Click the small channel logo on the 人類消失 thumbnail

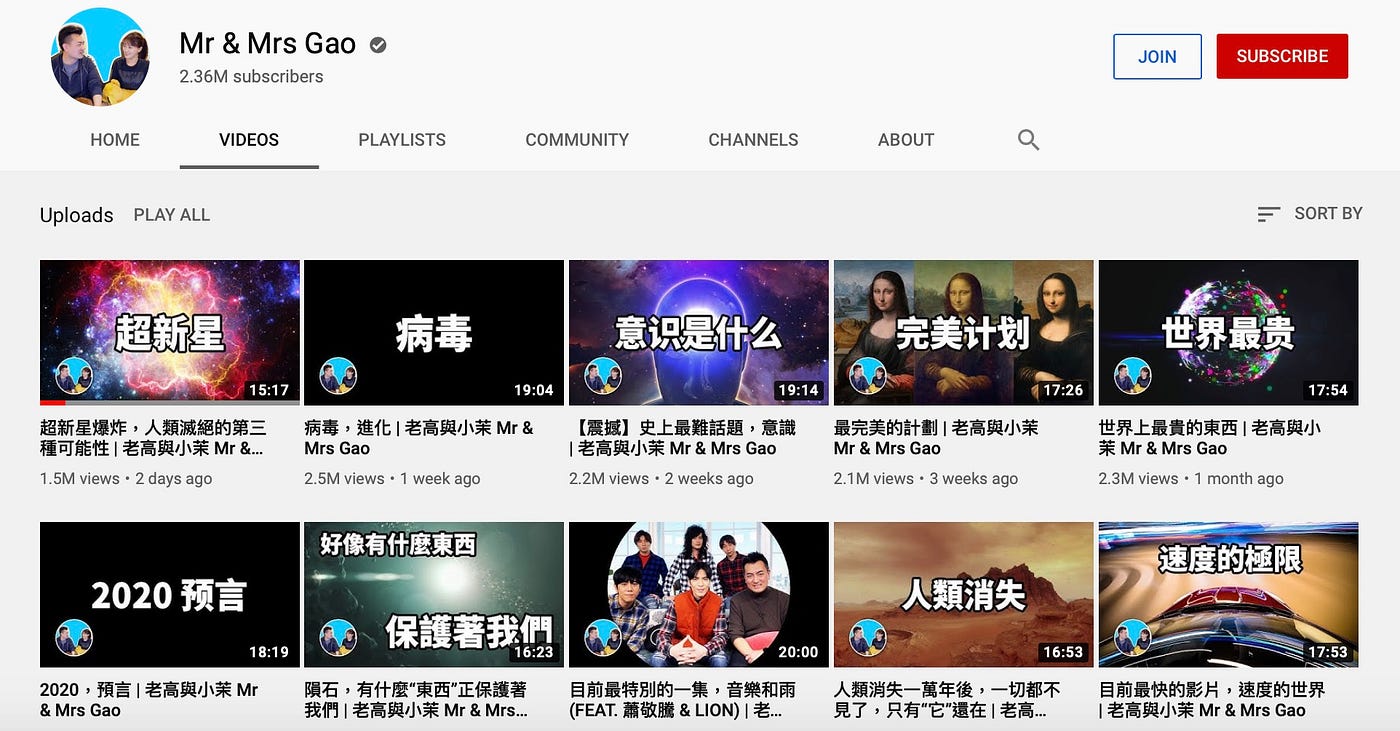[x=868, y=638]
